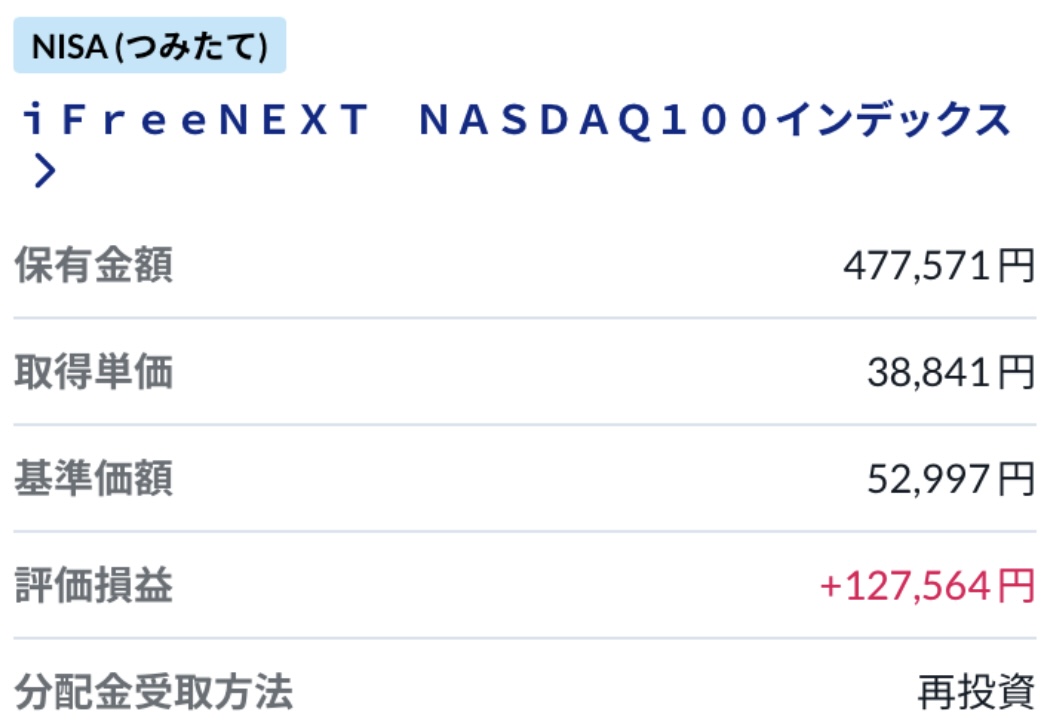
Task: Click the 円 symbol after 477,571
Action: pyautogui.click(x=1017, y=265)
